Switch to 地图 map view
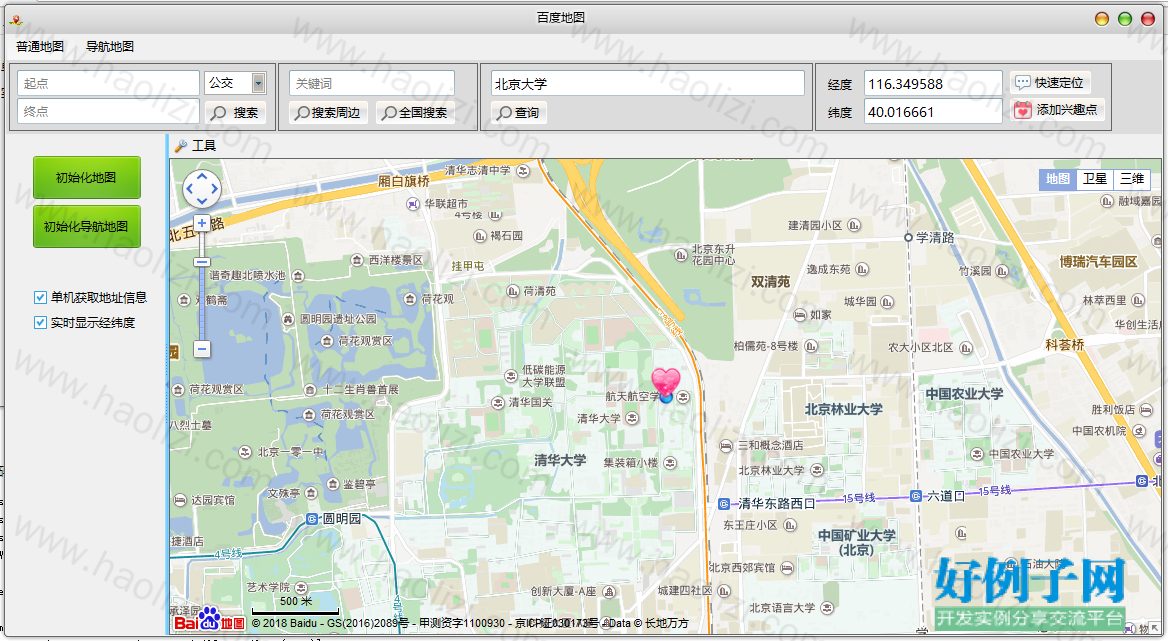This screenshot has height=641, width=1168. [x=1058, y=179]
